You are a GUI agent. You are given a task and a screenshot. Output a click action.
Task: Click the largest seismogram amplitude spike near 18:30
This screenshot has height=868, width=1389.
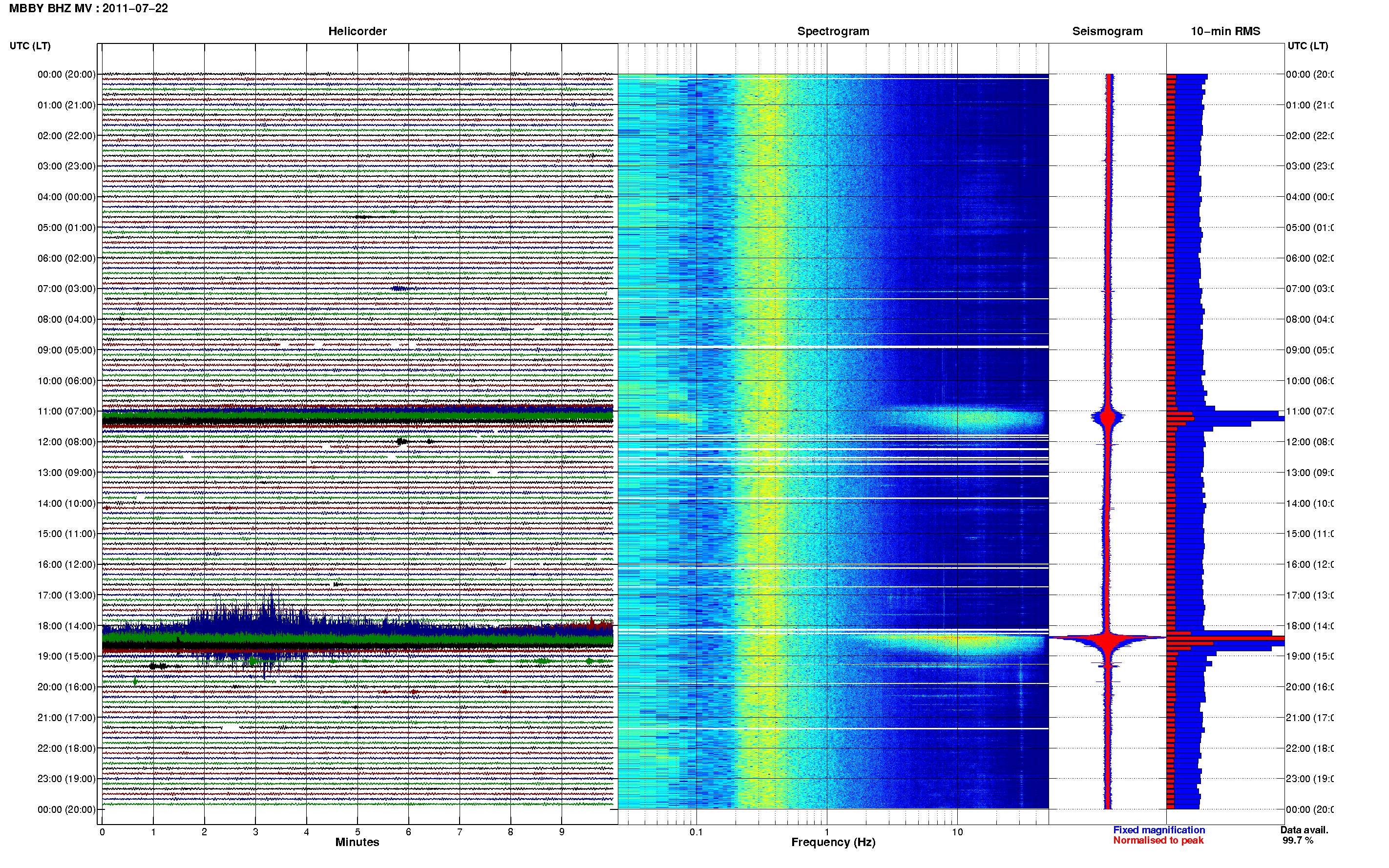[x=1108, y=637]
